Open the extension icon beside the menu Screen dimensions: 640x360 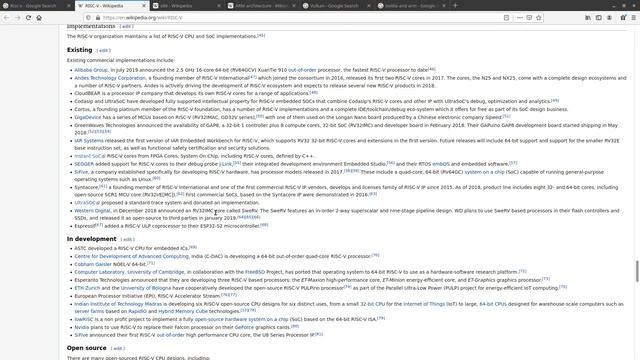[623, 18]
